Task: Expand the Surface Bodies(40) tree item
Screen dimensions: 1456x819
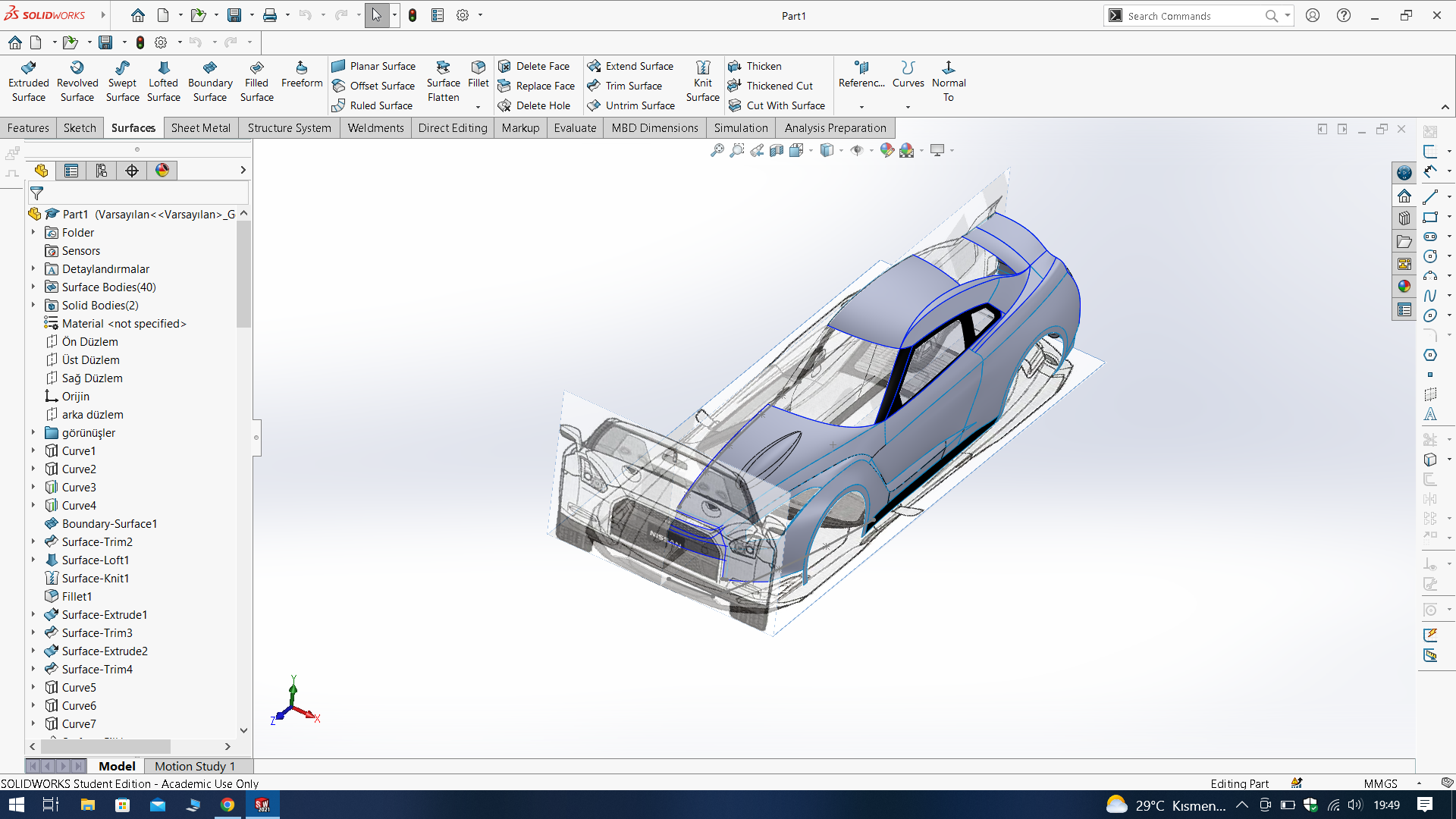Action: coord(33,287)
